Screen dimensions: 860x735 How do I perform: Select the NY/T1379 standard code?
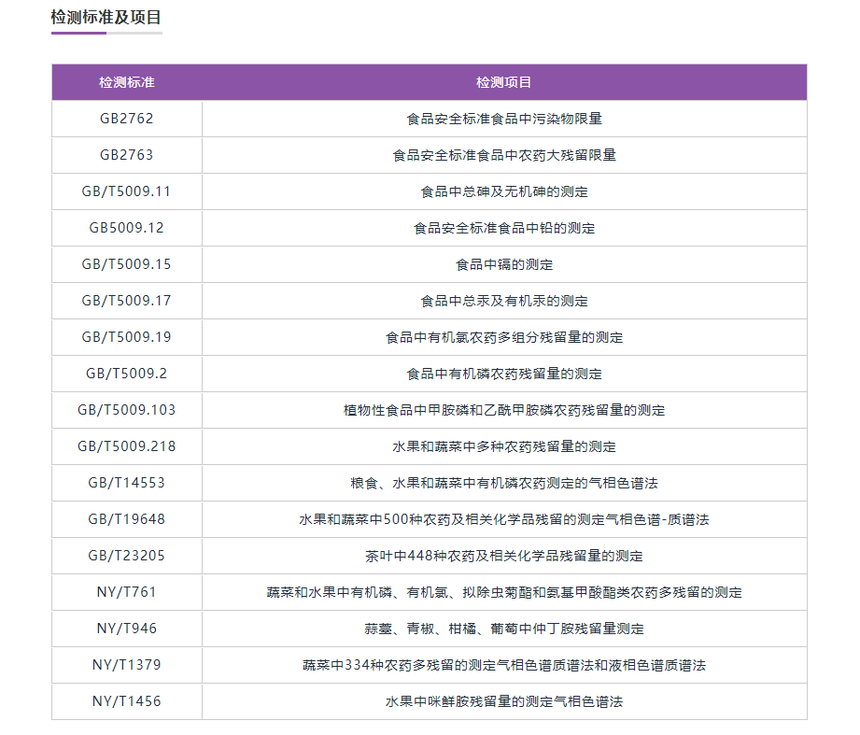tap(127, 665)
